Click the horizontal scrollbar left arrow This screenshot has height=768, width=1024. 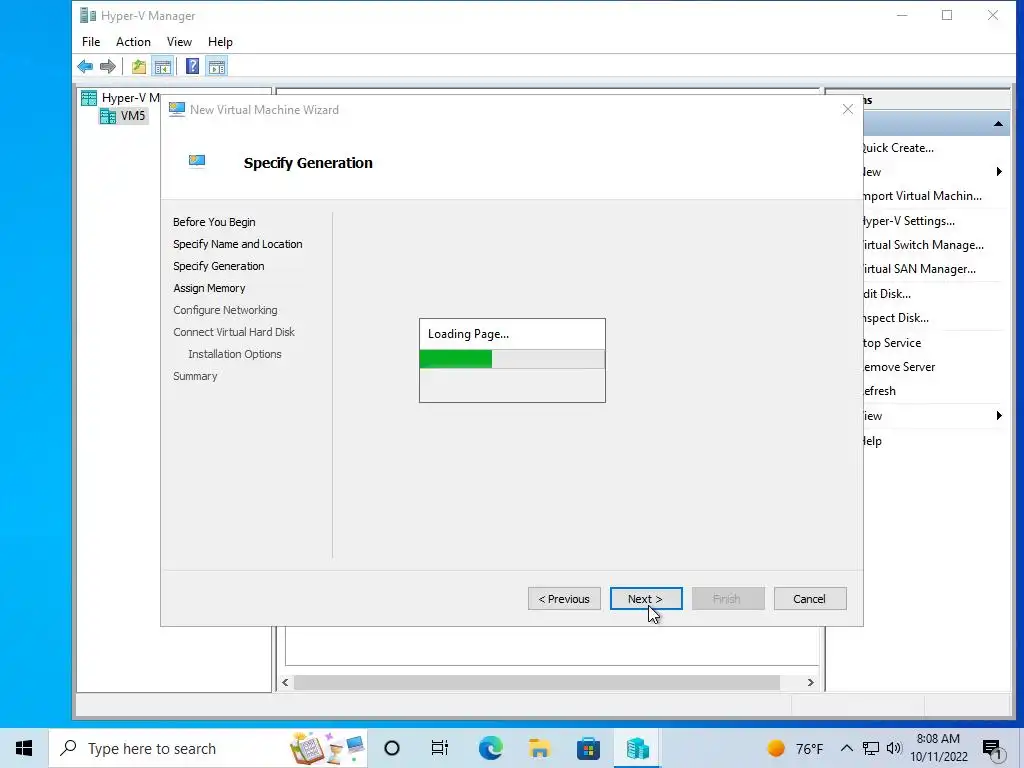coord(285,682)
